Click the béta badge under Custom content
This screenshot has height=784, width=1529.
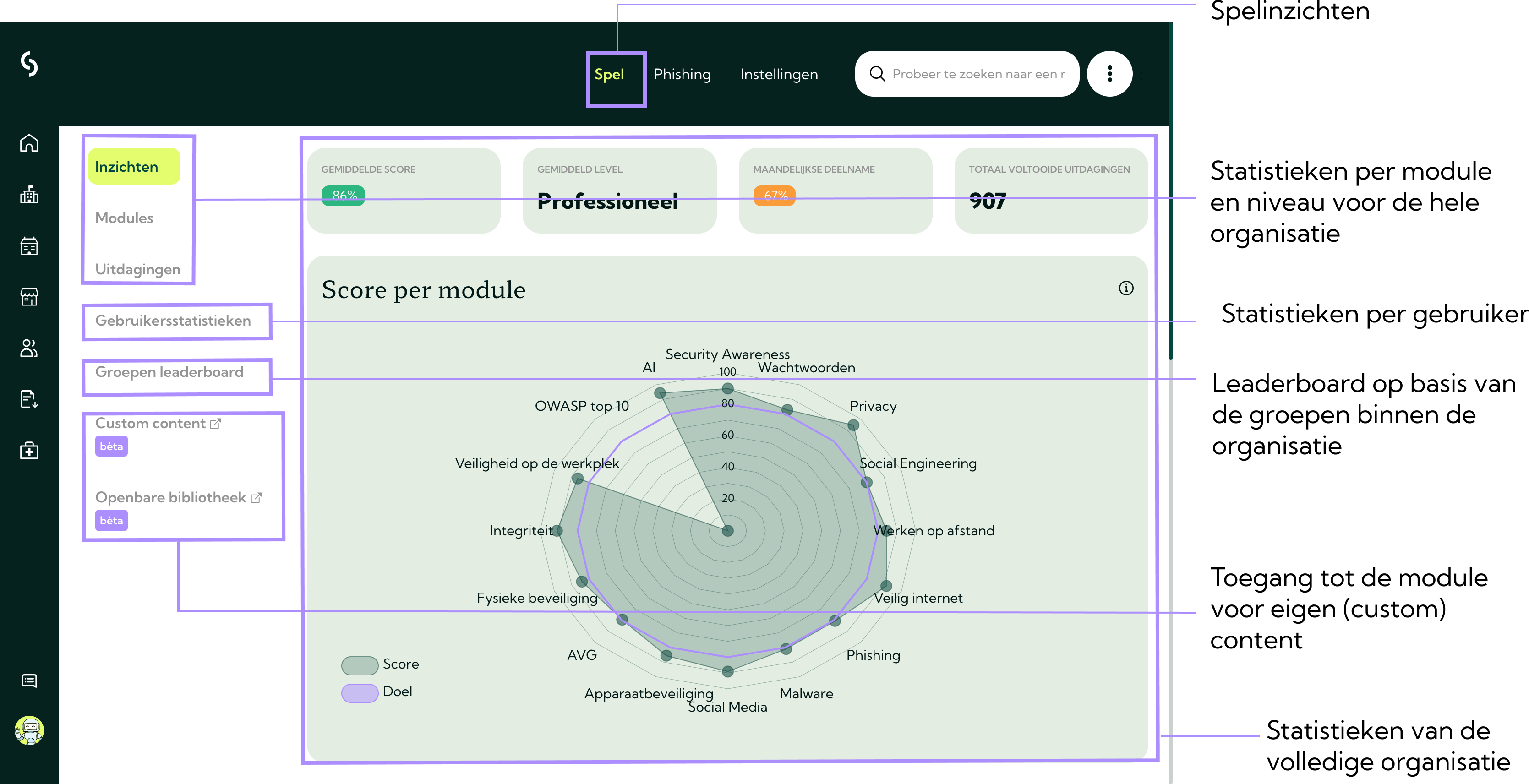pyautogui.click(x=111, y=446)
